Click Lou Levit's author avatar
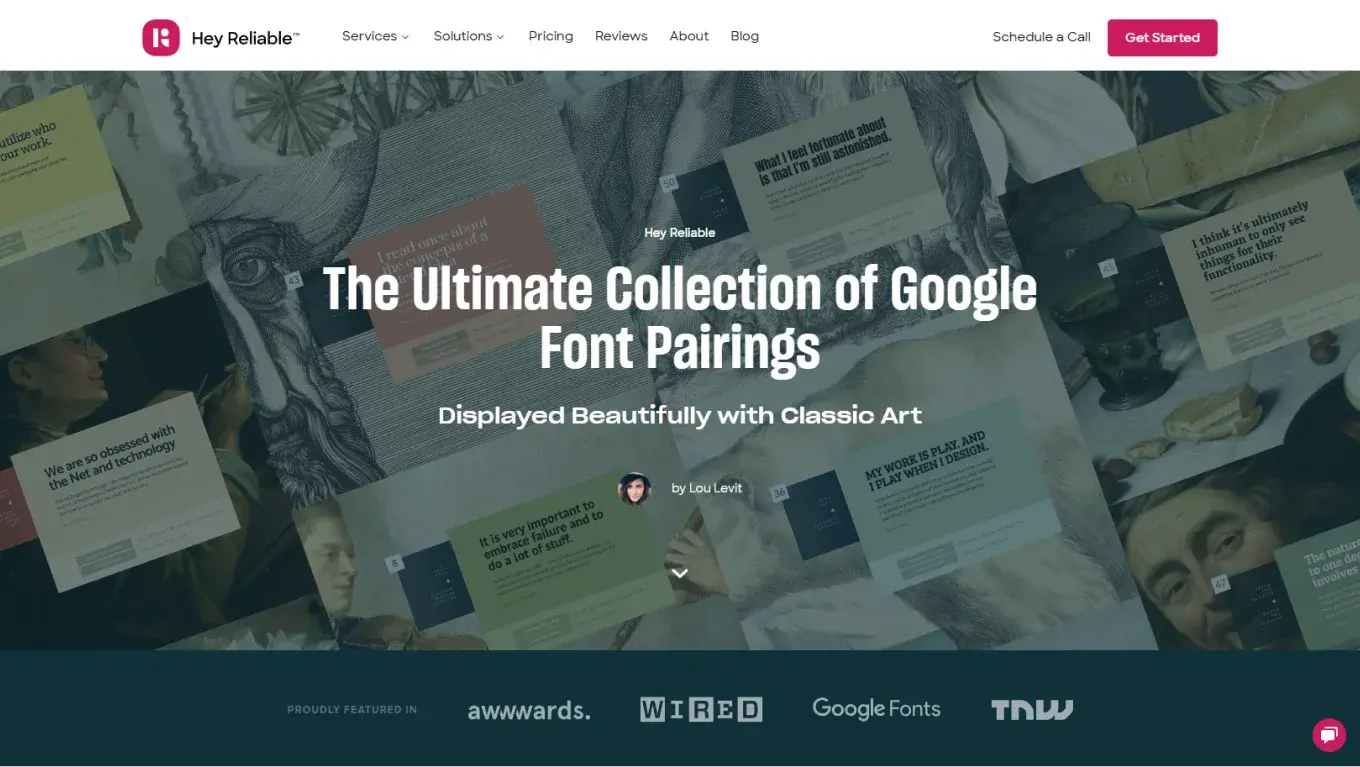 coord(634,488)
